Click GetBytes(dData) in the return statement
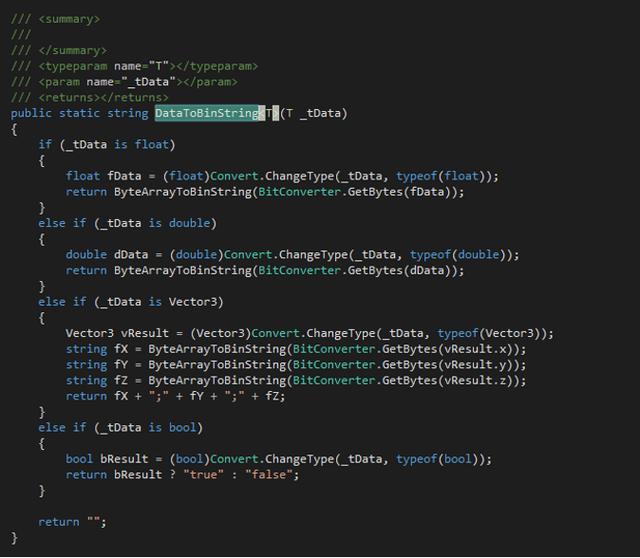640x558 pixels. pos(402,270)
